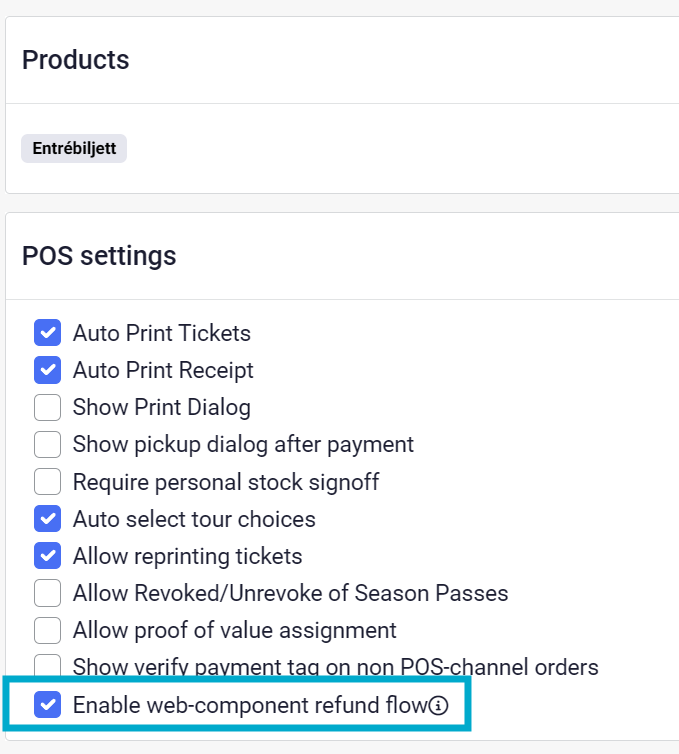Tick Show verify payment tag checkbox
This screenshot has height=754, width=679.
click(47, 666)
